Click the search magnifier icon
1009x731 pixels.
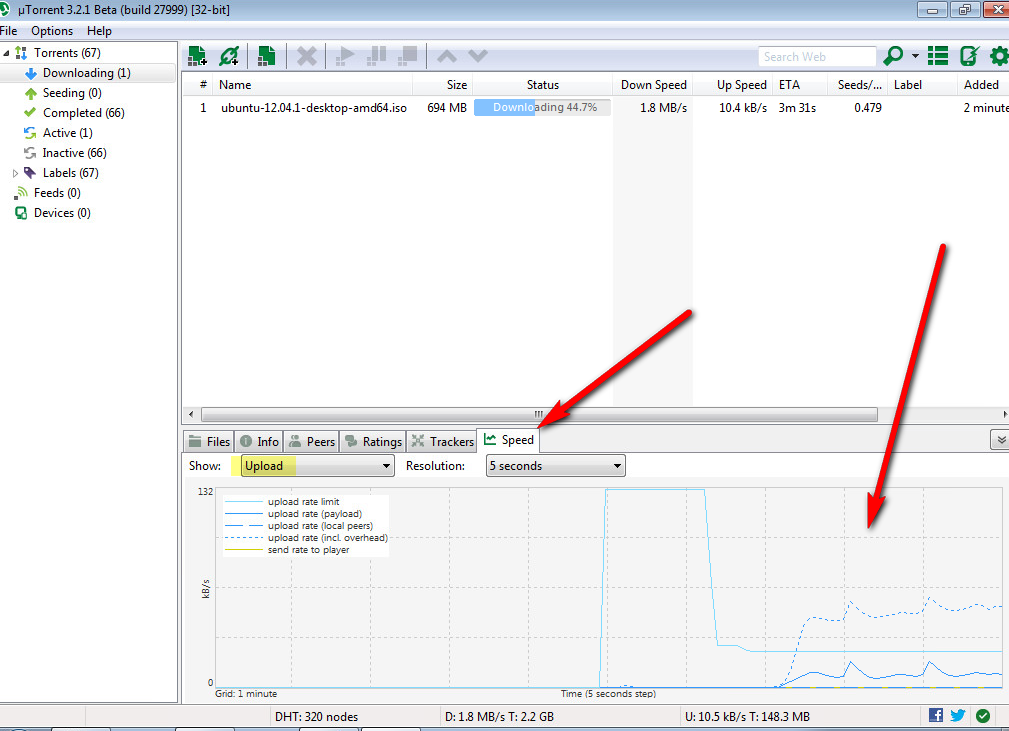coord(895,55)
